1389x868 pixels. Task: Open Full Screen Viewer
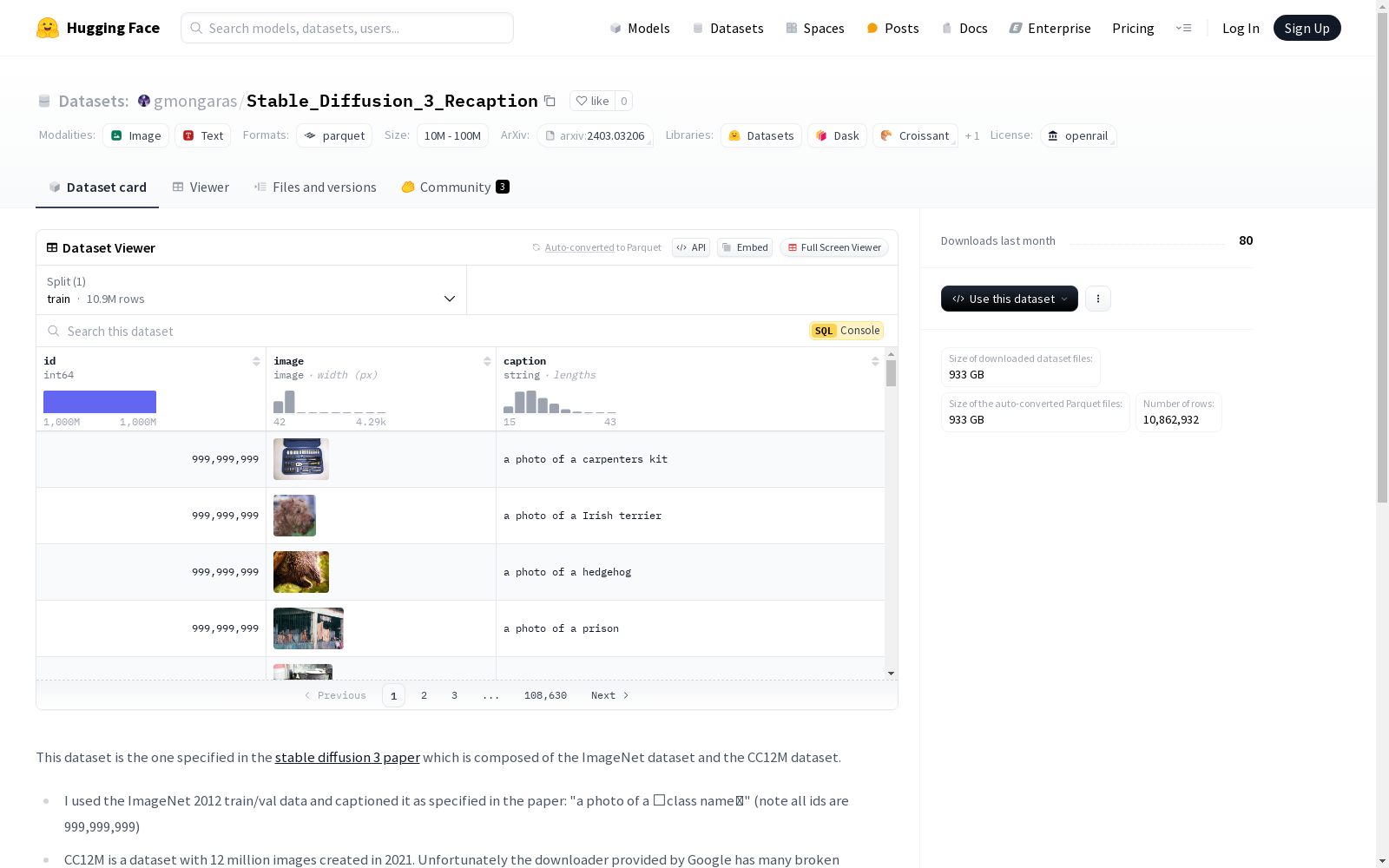click(x=833, y=247)
